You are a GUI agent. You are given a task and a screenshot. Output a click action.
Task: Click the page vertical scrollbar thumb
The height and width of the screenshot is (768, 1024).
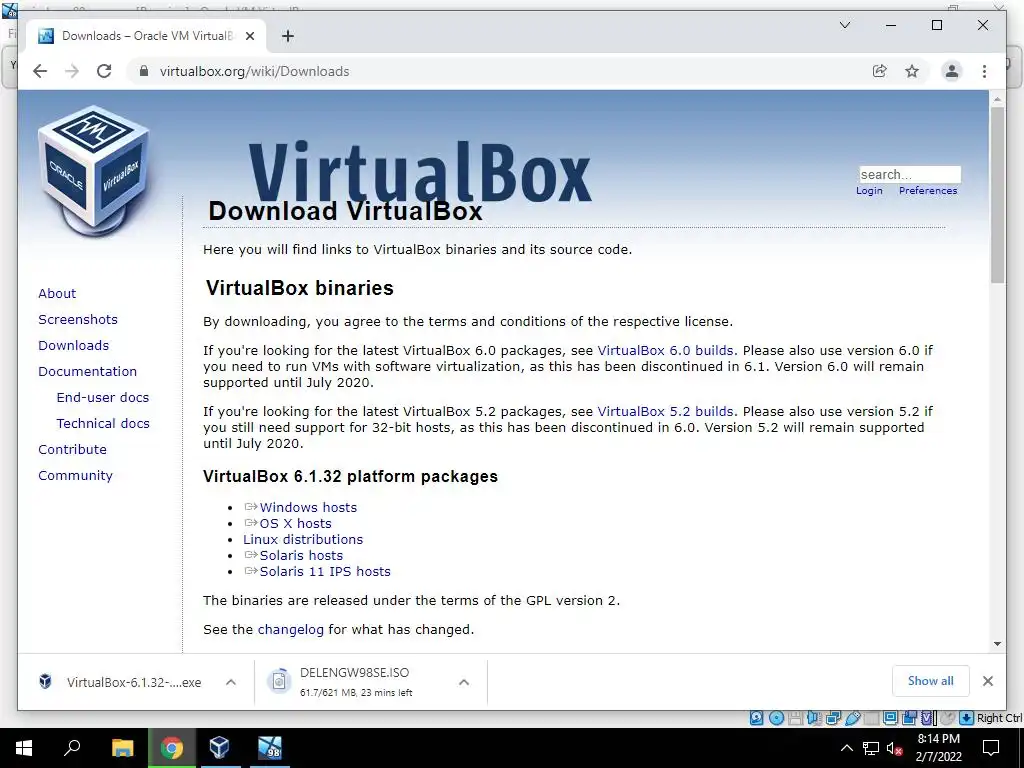997,195
